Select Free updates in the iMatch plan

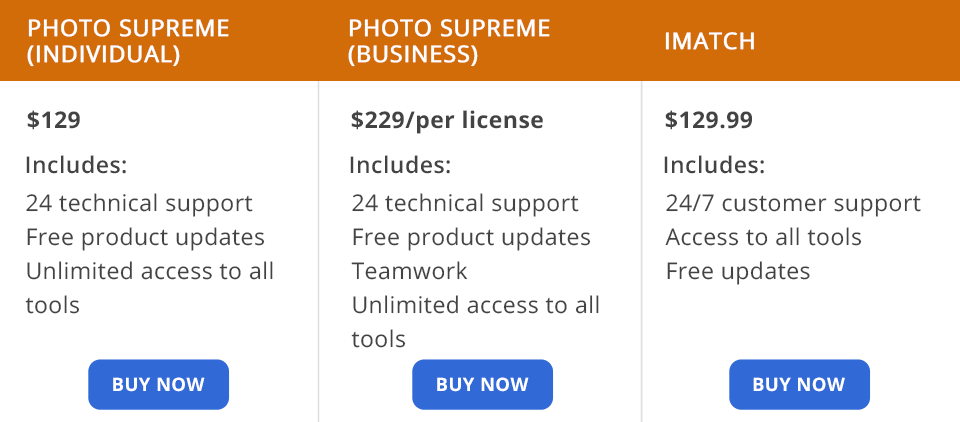(738, 271)
